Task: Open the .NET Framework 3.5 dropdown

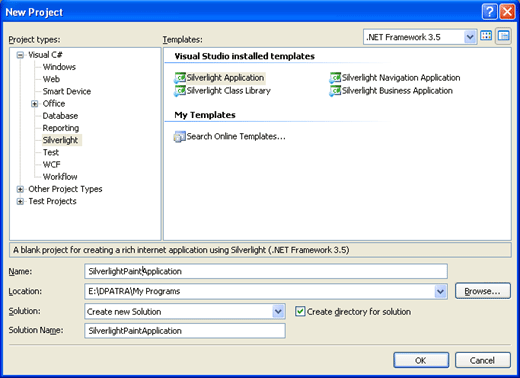Action: 470,37
